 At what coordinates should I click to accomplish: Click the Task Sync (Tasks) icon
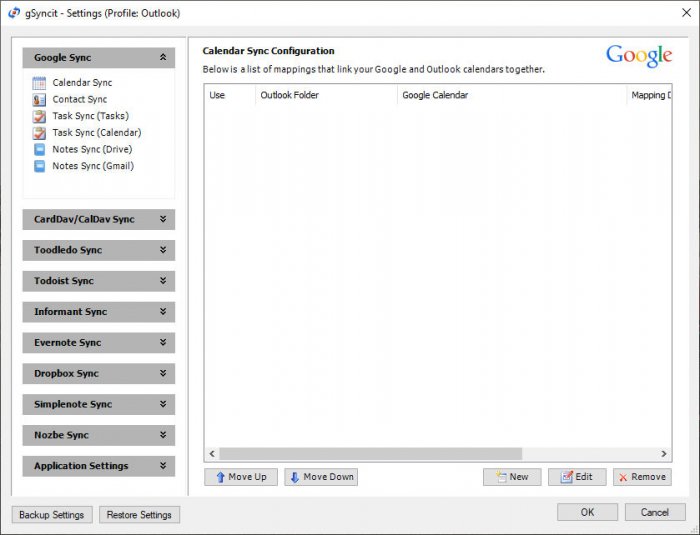tap(39, 116)
